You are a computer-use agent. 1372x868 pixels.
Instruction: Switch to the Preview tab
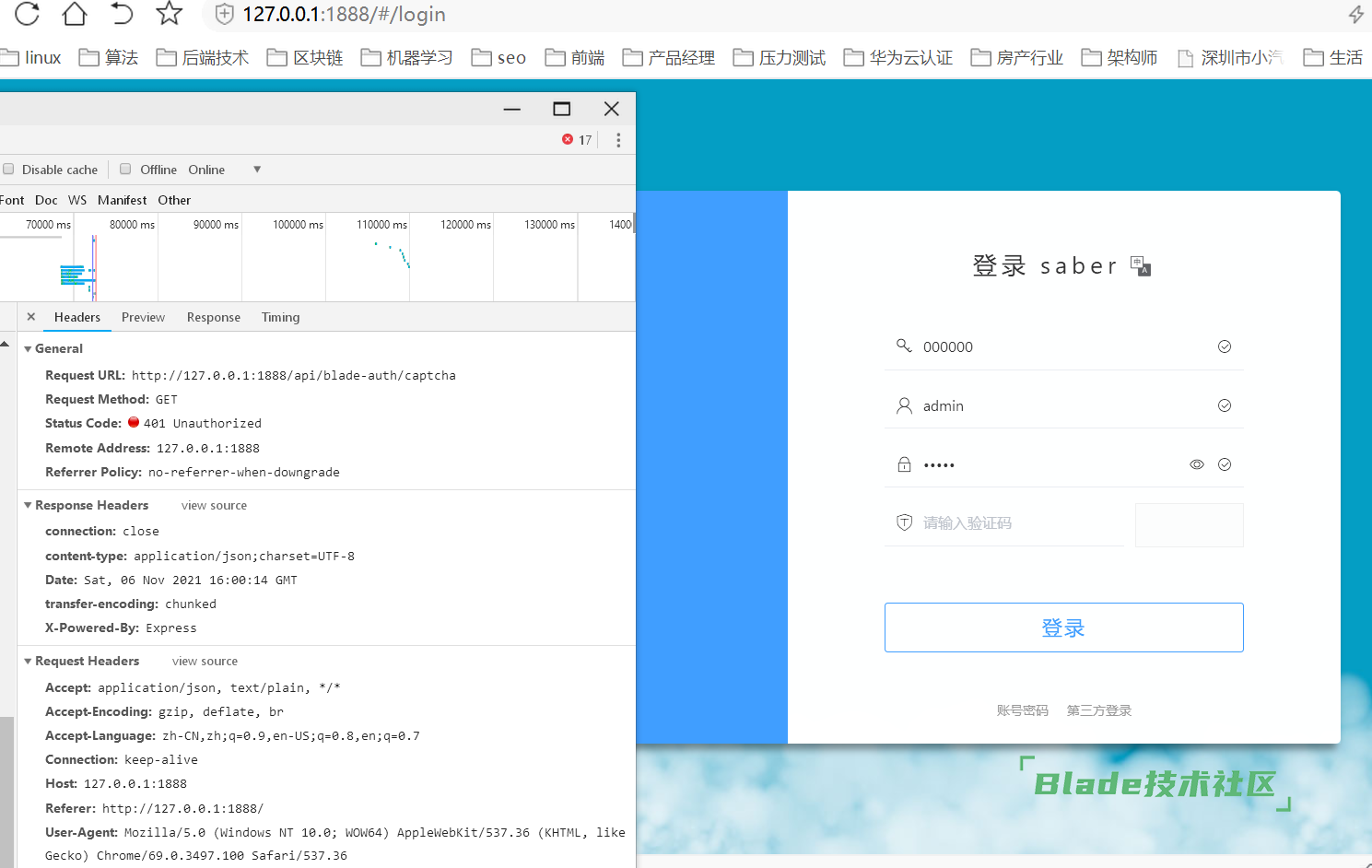click(143, 317)
